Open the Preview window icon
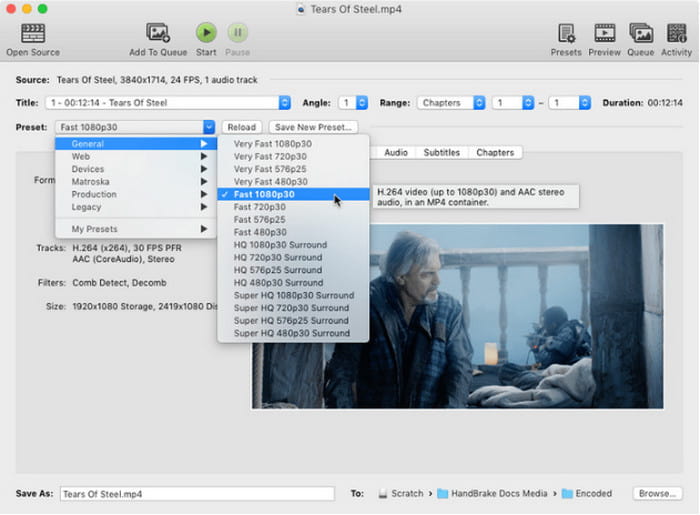700x515 pixels. (x=604, y=33)
